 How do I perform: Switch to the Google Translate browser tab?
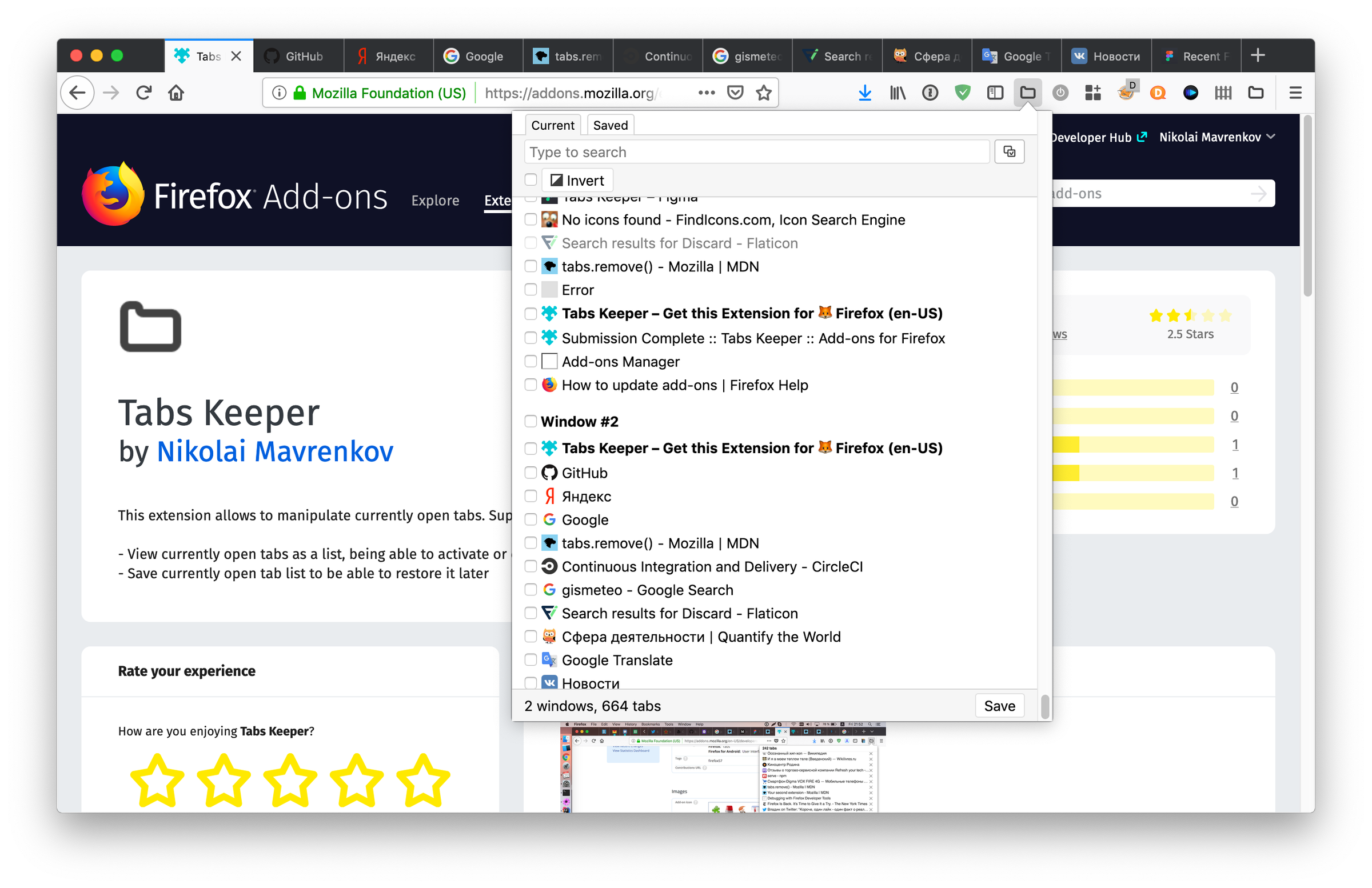click(1016, 56)
